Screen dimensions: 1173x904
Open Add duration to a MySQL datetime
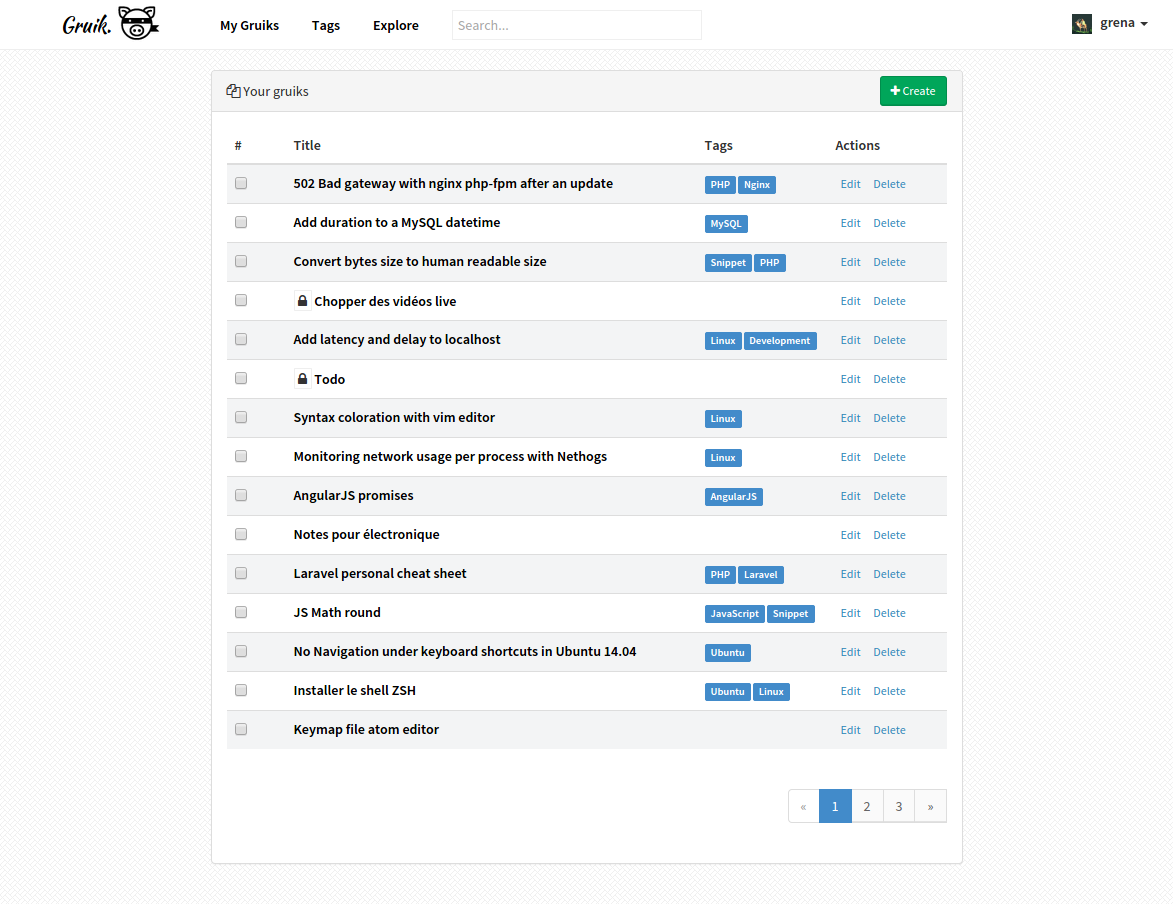pyautogui.click(x=396, y=222)
